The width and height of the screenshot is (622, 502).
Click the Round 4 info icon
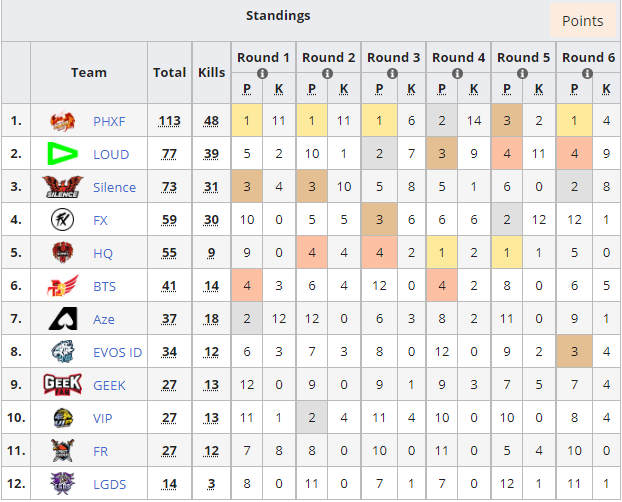point(457,73)
